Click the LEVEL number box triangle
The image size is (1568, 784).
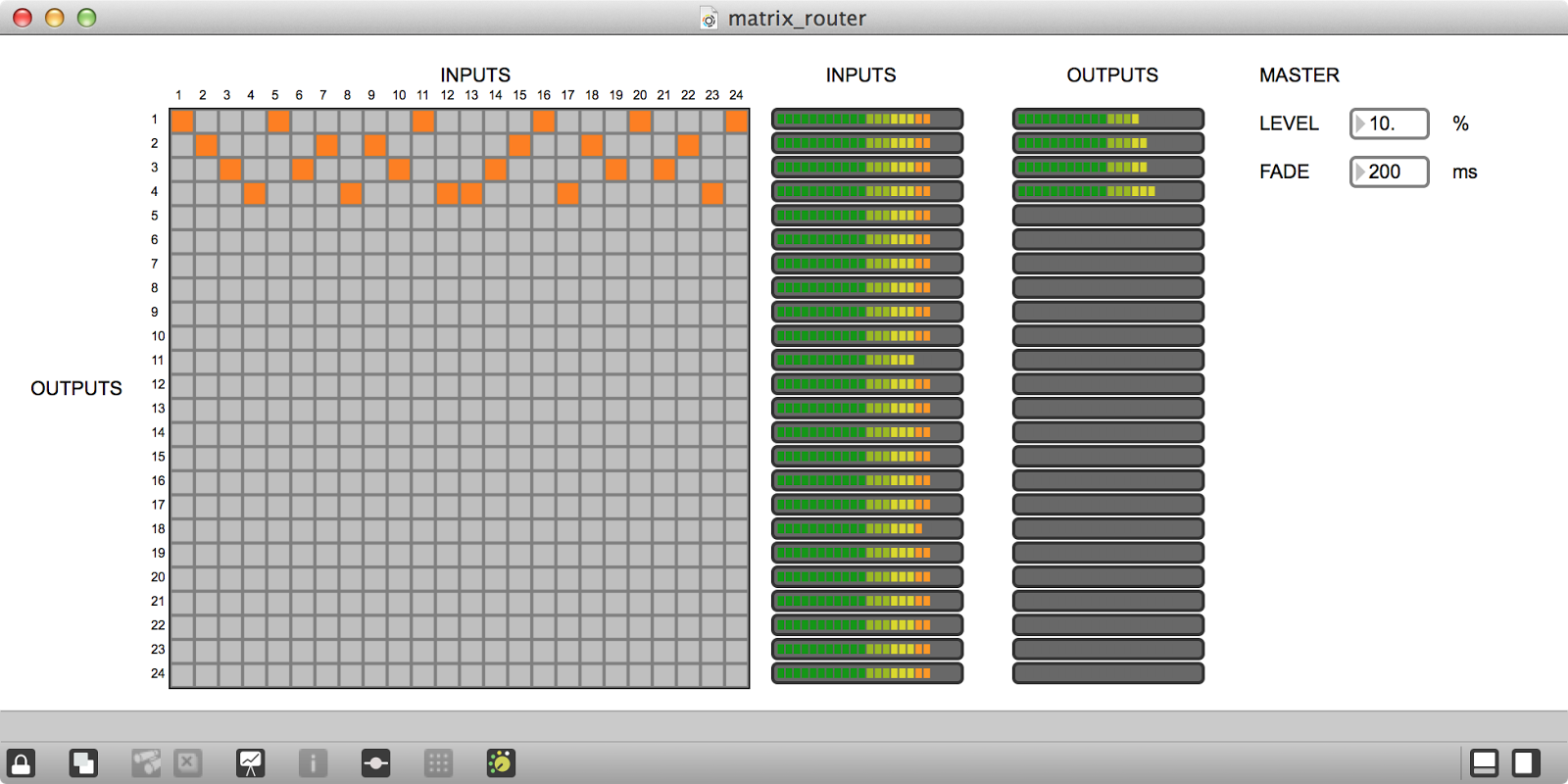(x=1360, y=123)
